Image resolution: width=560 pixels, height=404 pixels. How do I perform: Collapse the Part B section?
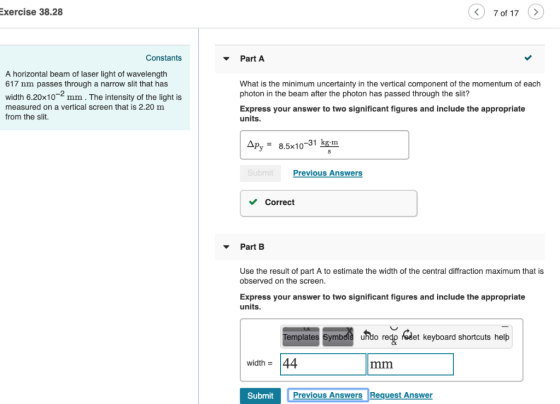pyautogui.click(x=226, y=247)
